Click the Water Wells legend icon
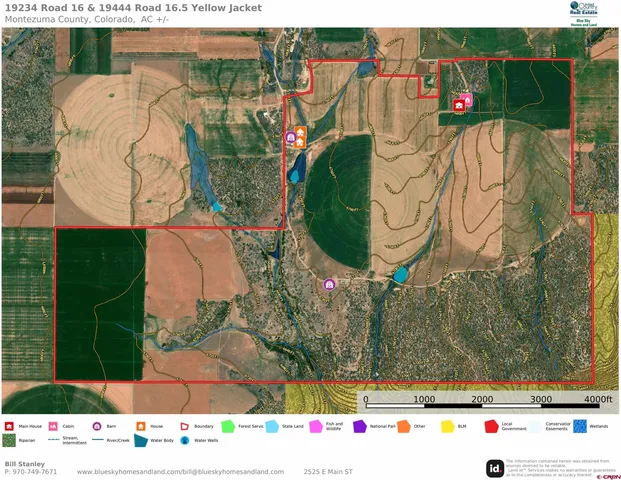Screen dimensions: 621x480 click(x=185, y=440)
